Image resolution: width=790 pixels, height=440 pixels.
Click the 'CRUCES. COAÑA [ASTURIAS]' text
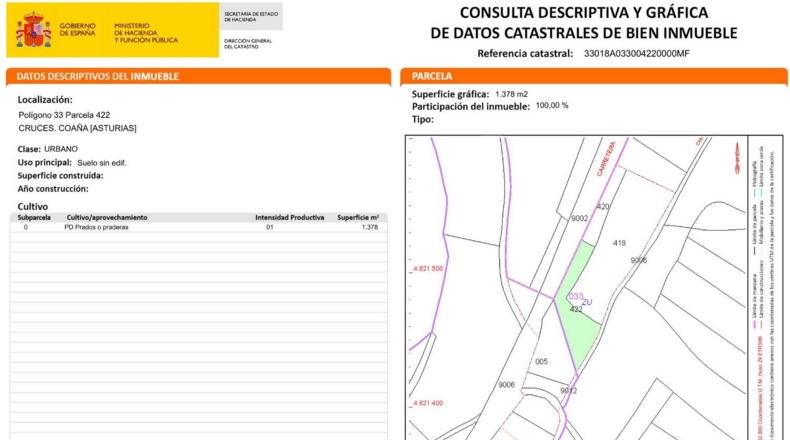(77, 129)
